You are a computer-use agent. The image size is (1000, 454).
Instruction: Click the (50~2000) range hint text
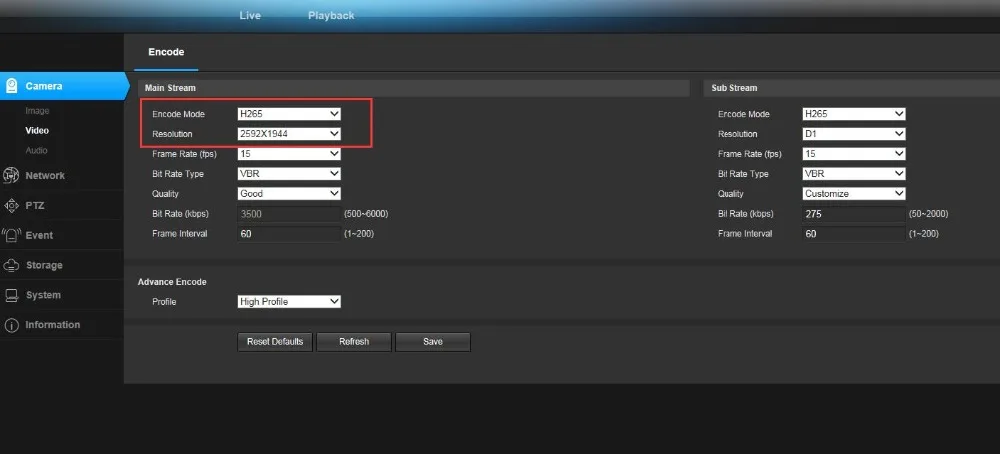(x=929, y=214)
